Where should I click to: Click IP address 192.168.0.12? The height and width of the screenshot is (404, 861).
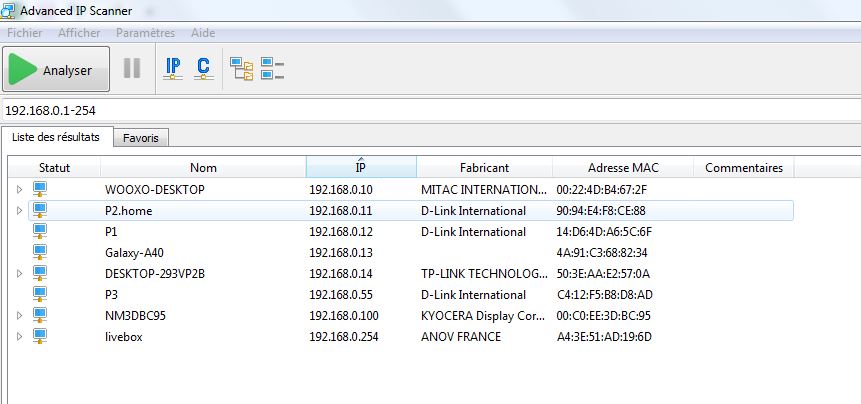(341, 232)
